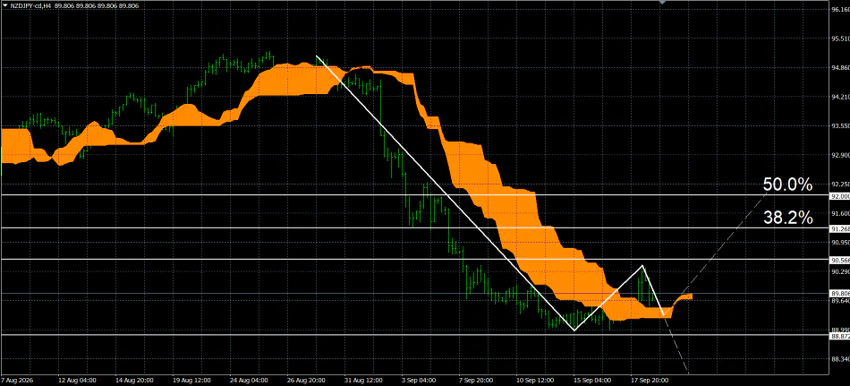Click the 96.16 price scale label
This screenshot has width=850, height=386.
[840, 10]
